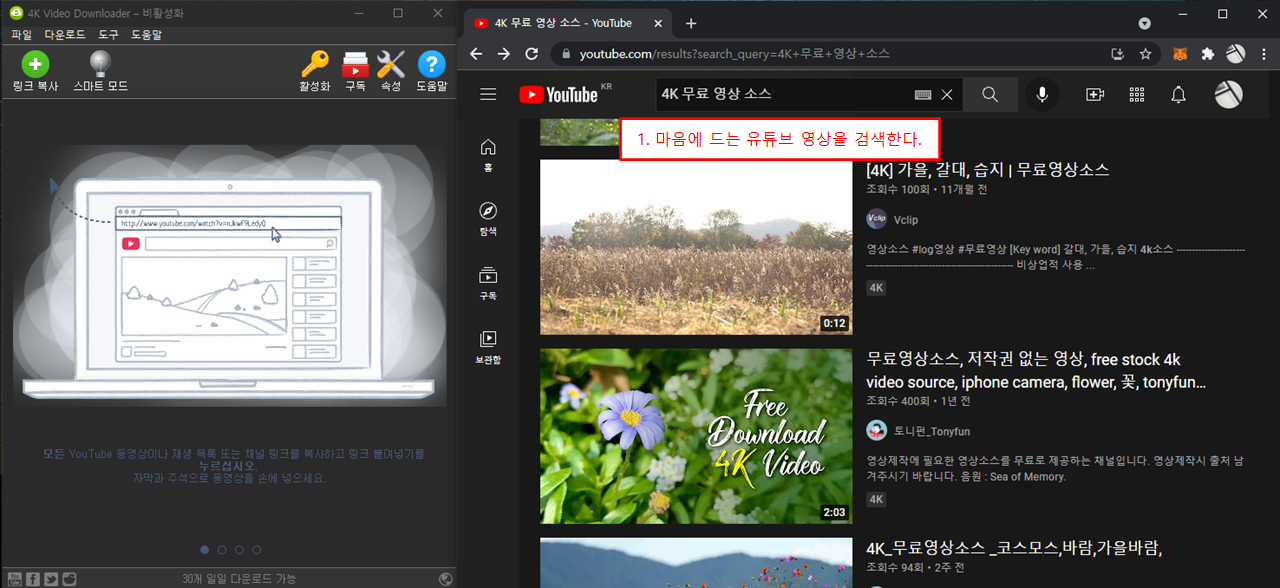This screenshot has width=1280, height=588.
Task: Click the Reddit icon in downloader status bar
Action: pyautogui.click(x=67, y=579)
